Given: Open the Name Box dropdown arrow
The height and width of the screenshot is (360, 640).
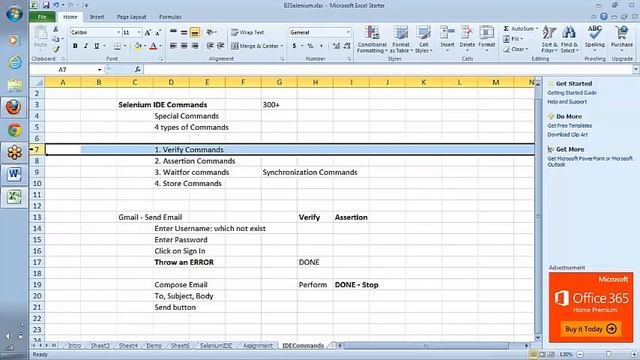Looking at the screenshot, I should (99, 70).
